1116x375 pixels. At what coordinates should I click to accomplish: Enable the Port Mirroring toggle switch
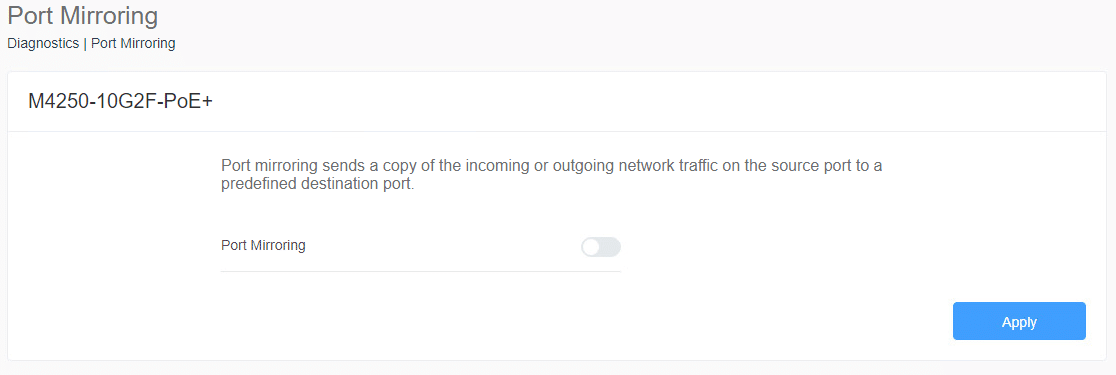[601, 247]
